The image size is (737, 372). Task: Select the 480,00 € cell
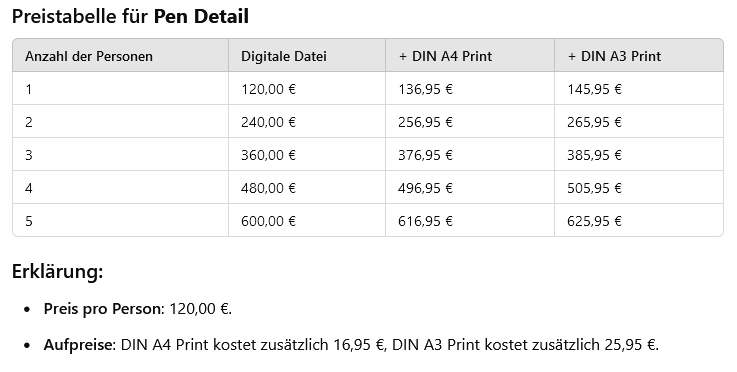[268, 188]
